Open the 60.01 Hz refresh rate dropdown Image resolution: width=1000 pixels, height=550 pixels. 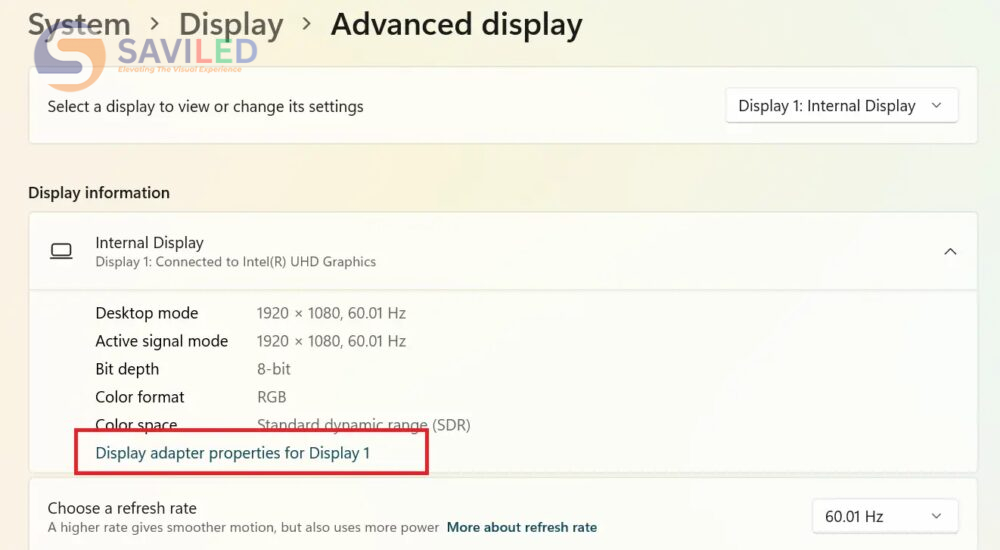pyautogui.click(x=885, y=516)
